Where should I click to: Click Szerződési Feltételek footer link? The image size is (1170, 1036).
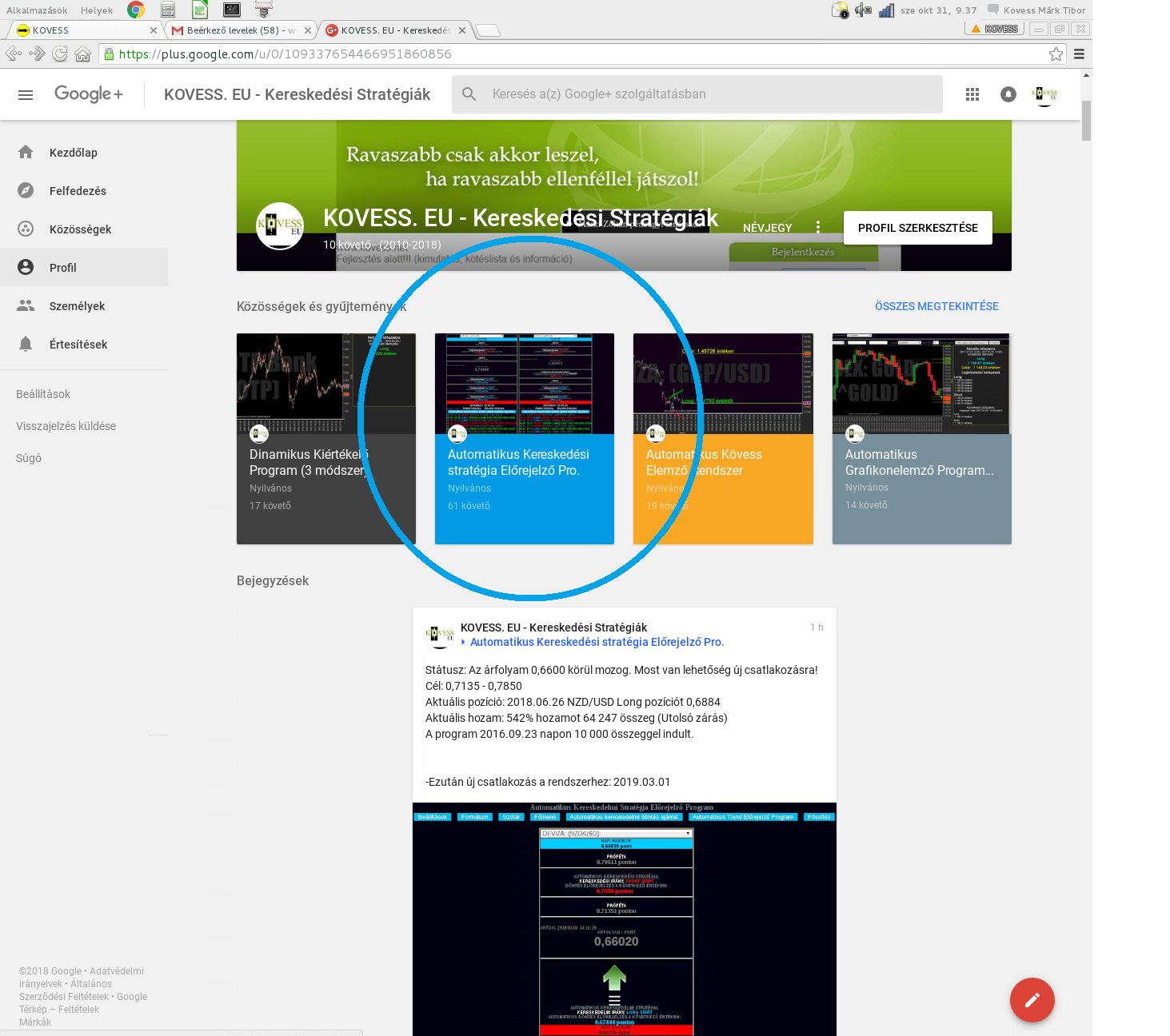coord(64,997)
